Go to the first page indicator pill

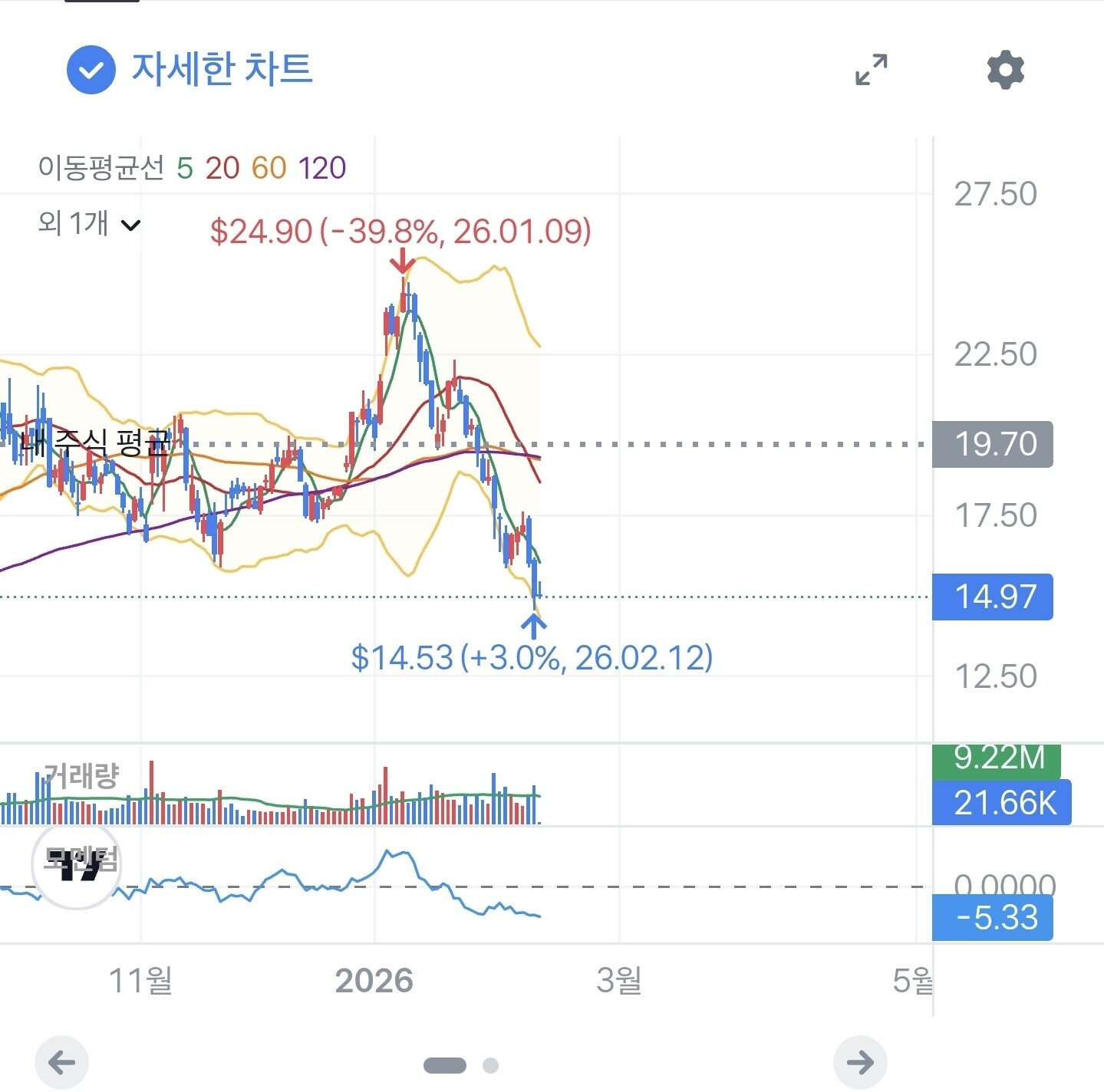(x=445, y=1065)
